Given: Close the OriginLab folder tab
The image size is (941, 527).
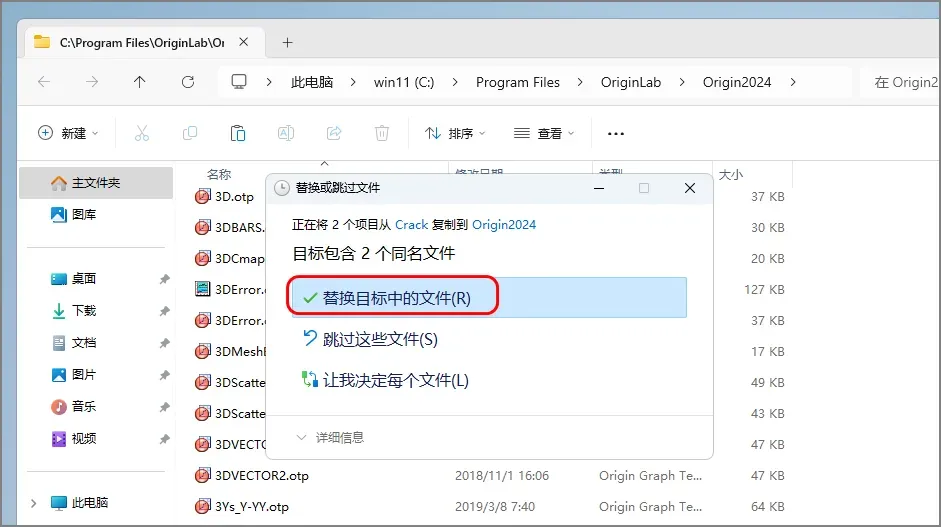Looking at the screenshot, I should 244,42.
